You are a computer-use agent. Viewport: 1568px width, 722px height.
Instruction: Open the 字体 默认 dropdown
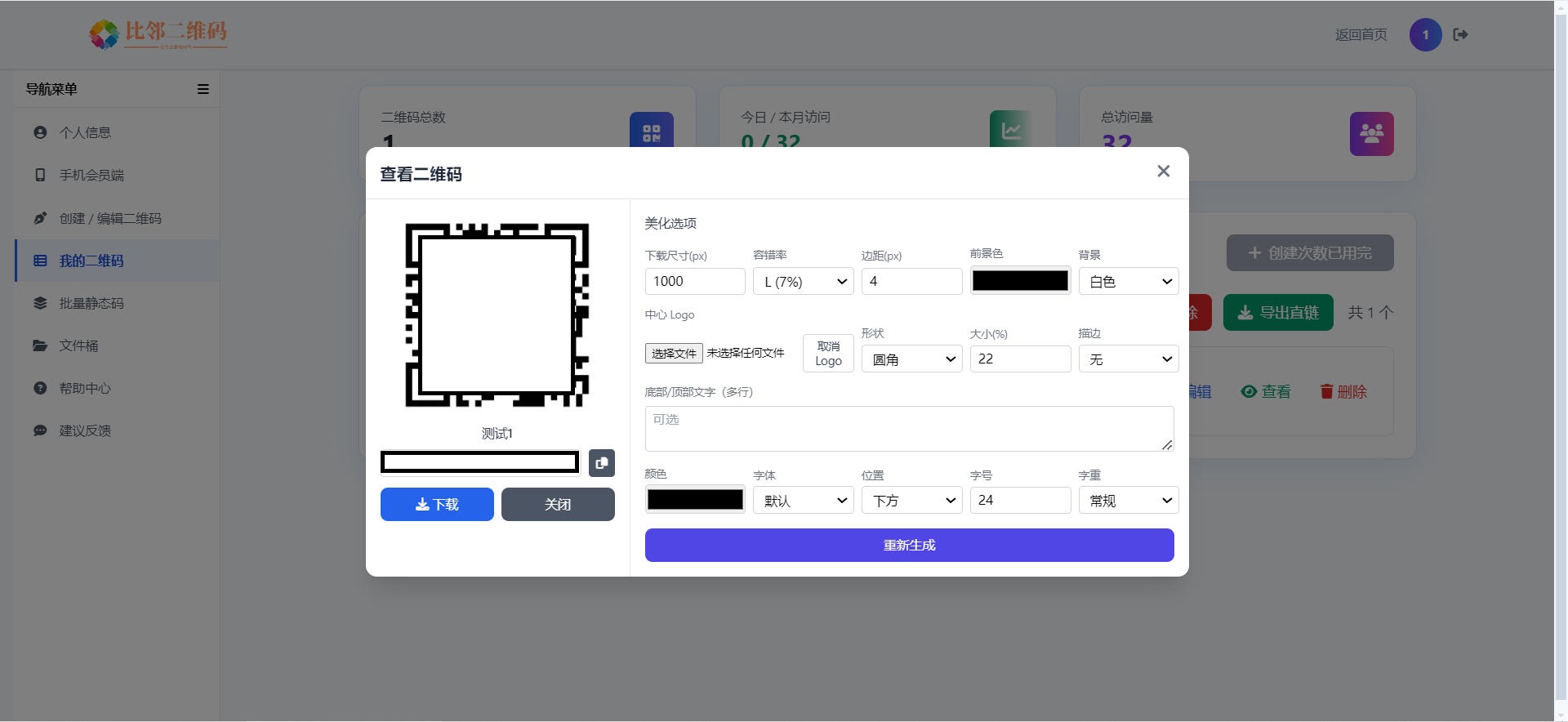pos(804,500)
